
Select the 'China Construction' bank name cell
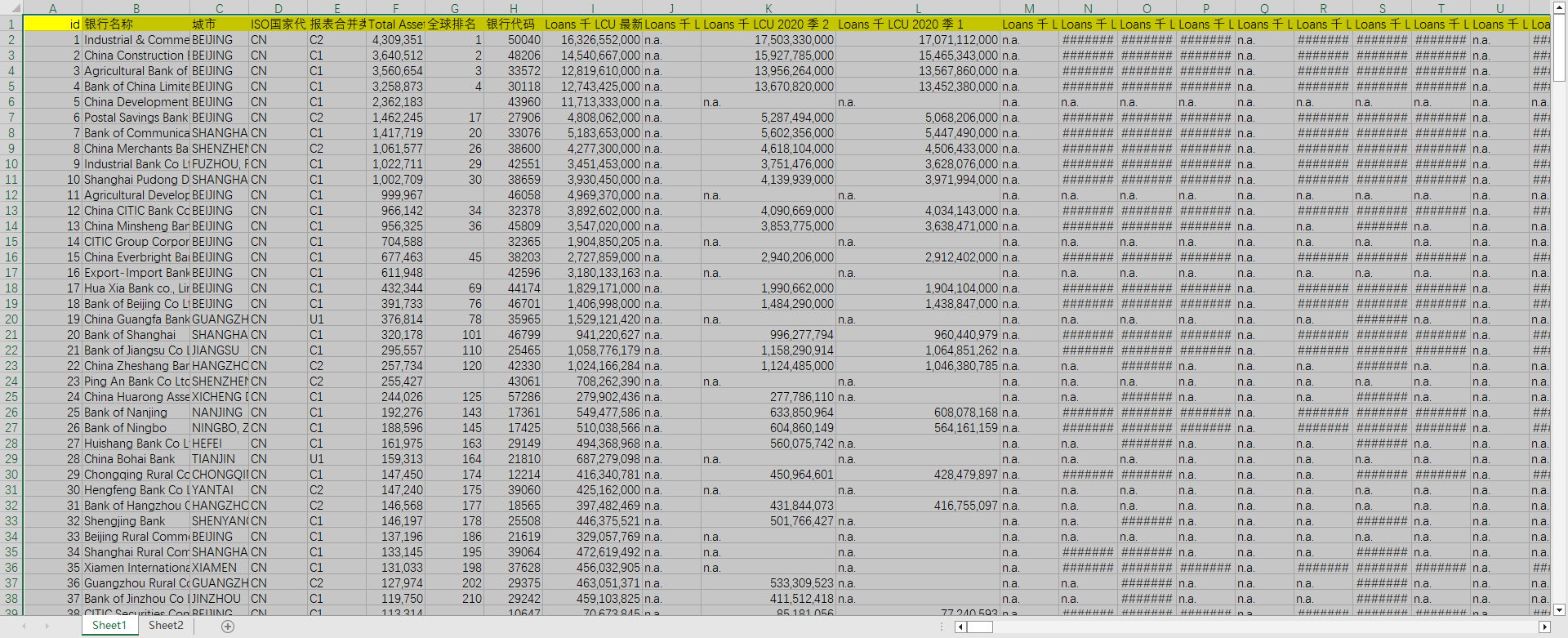click(x=136, y=55)
